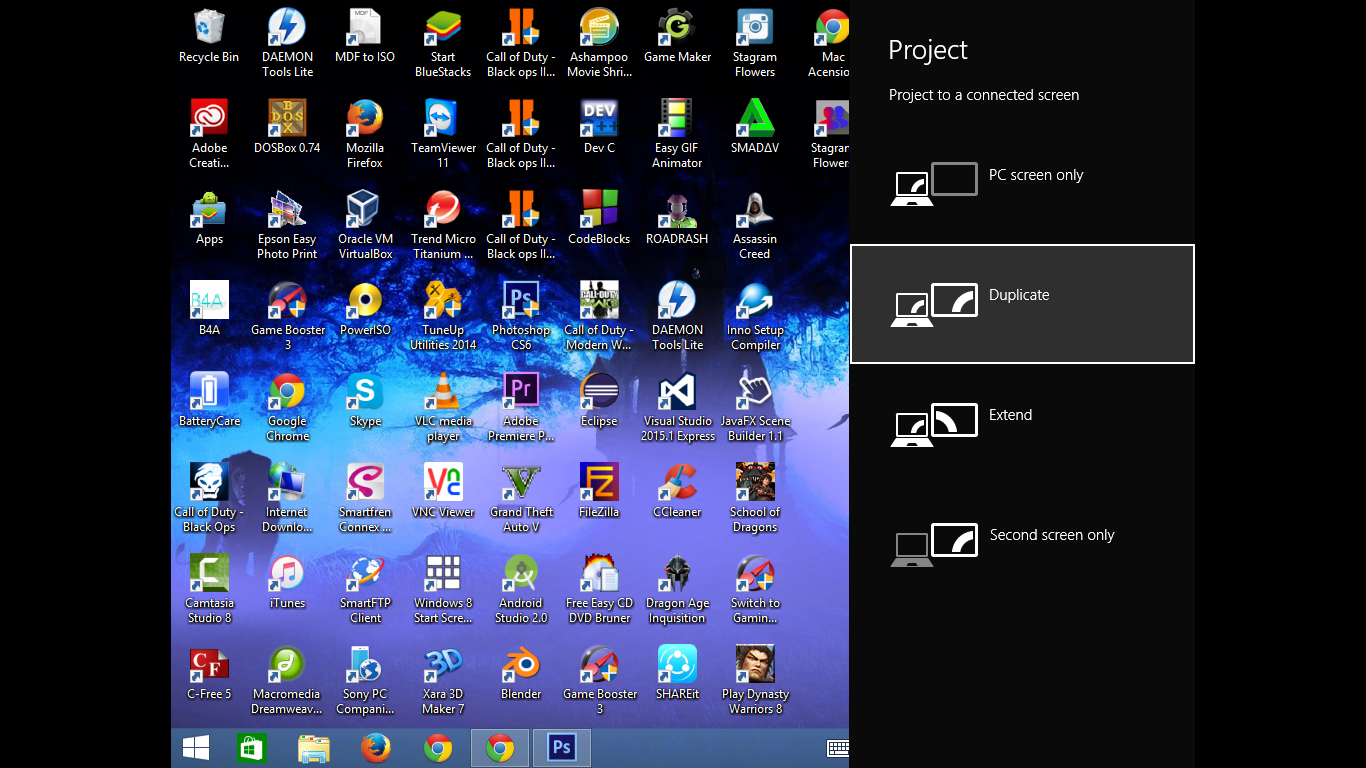Click the Assassin Creed shortcut
The width and height of the screenshot is (1366, 768).
pyautogui.click(x=755, y=225)
